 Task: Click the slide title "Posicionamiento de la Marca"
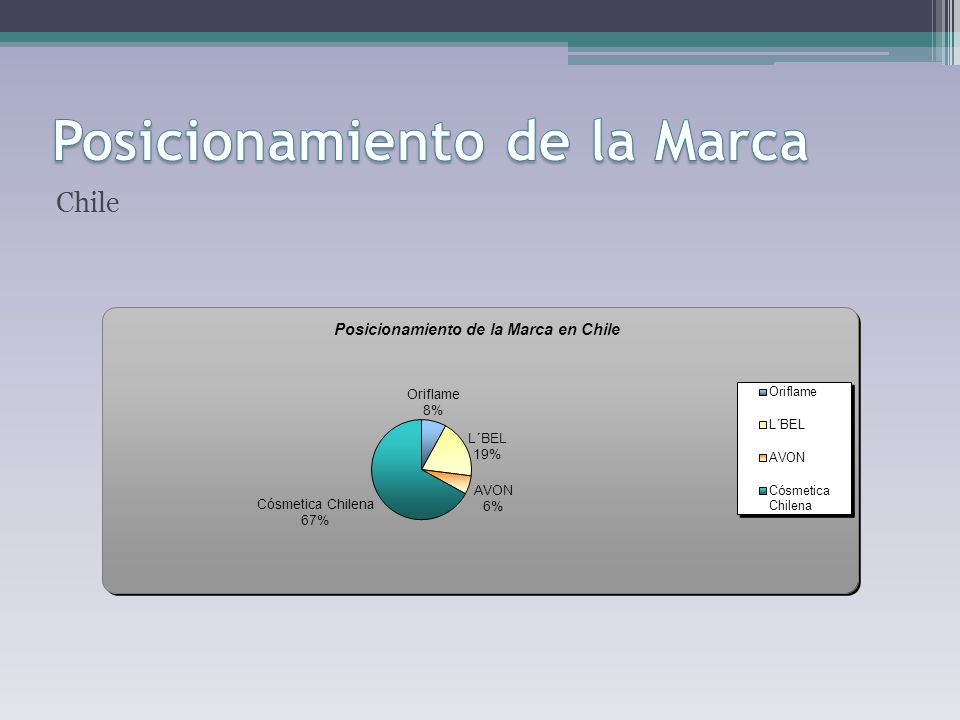pyautogui.click(x=430, y=141)
